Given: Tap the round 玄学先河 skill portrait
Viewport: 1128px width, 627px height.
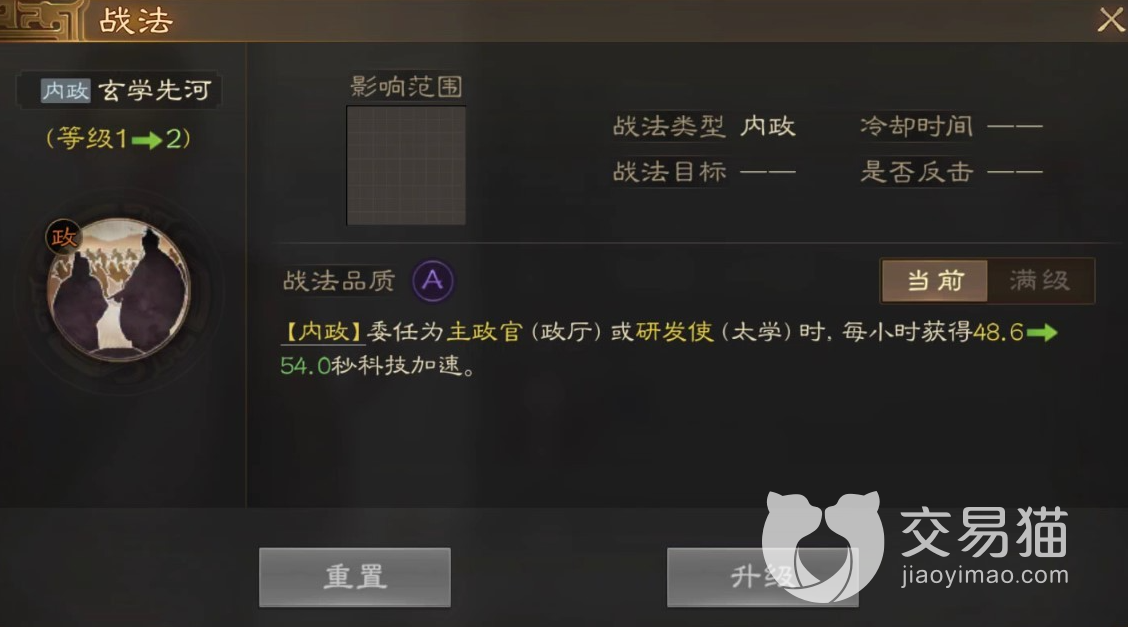Looking at the screenshot, I should click(119, 289).
